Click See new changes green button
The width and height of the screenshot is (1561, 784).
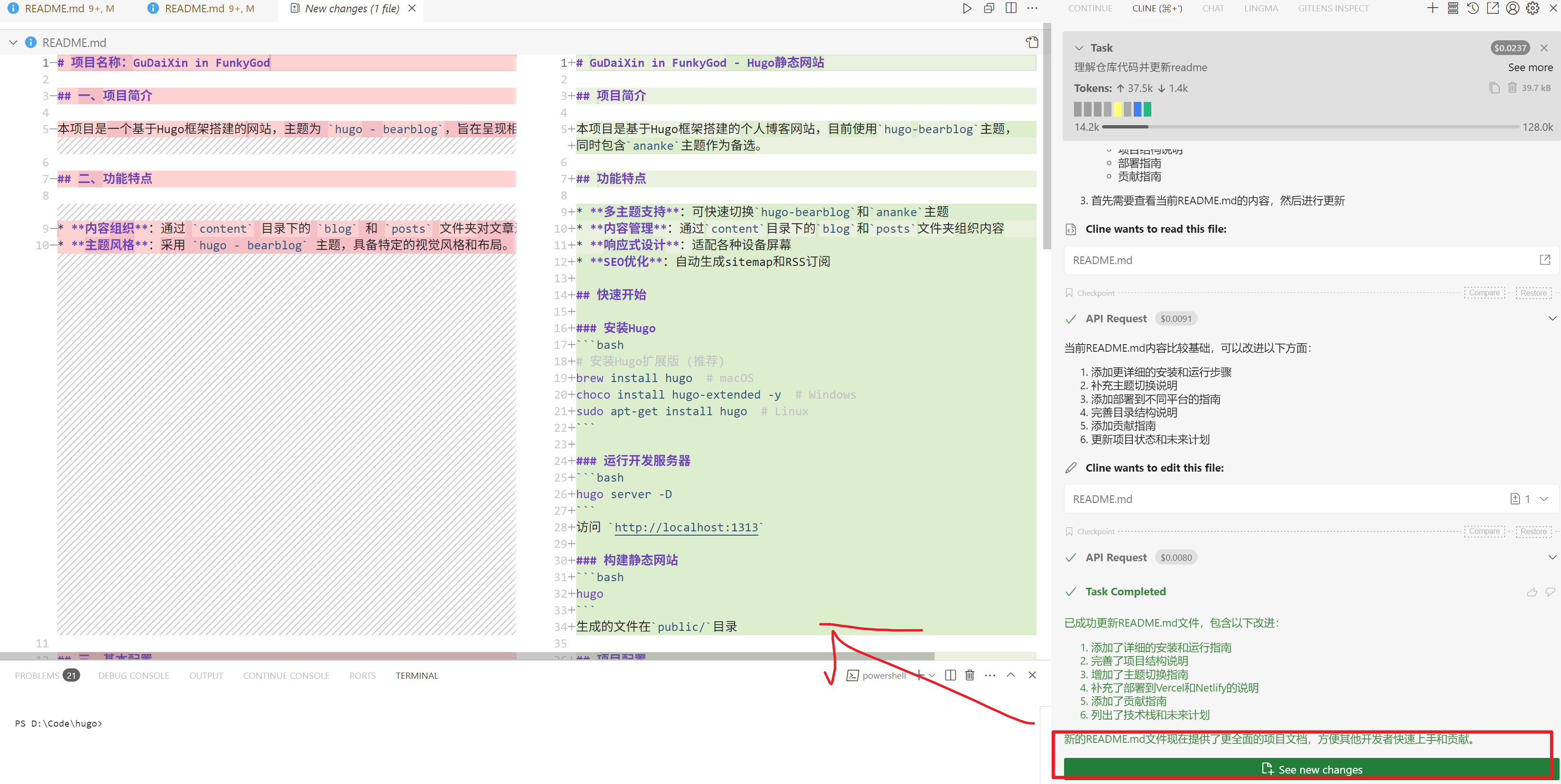[1311, 769]
